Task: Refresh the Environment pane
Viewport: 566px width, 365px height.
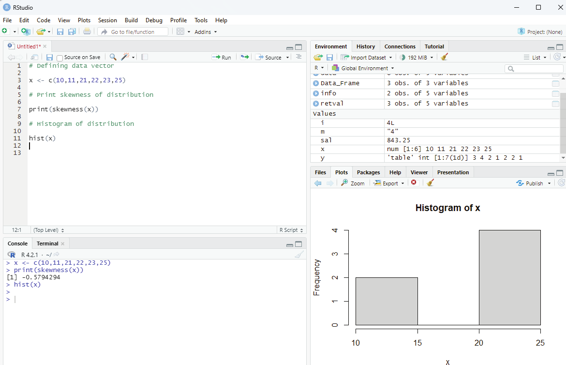Action: point(557,57)
